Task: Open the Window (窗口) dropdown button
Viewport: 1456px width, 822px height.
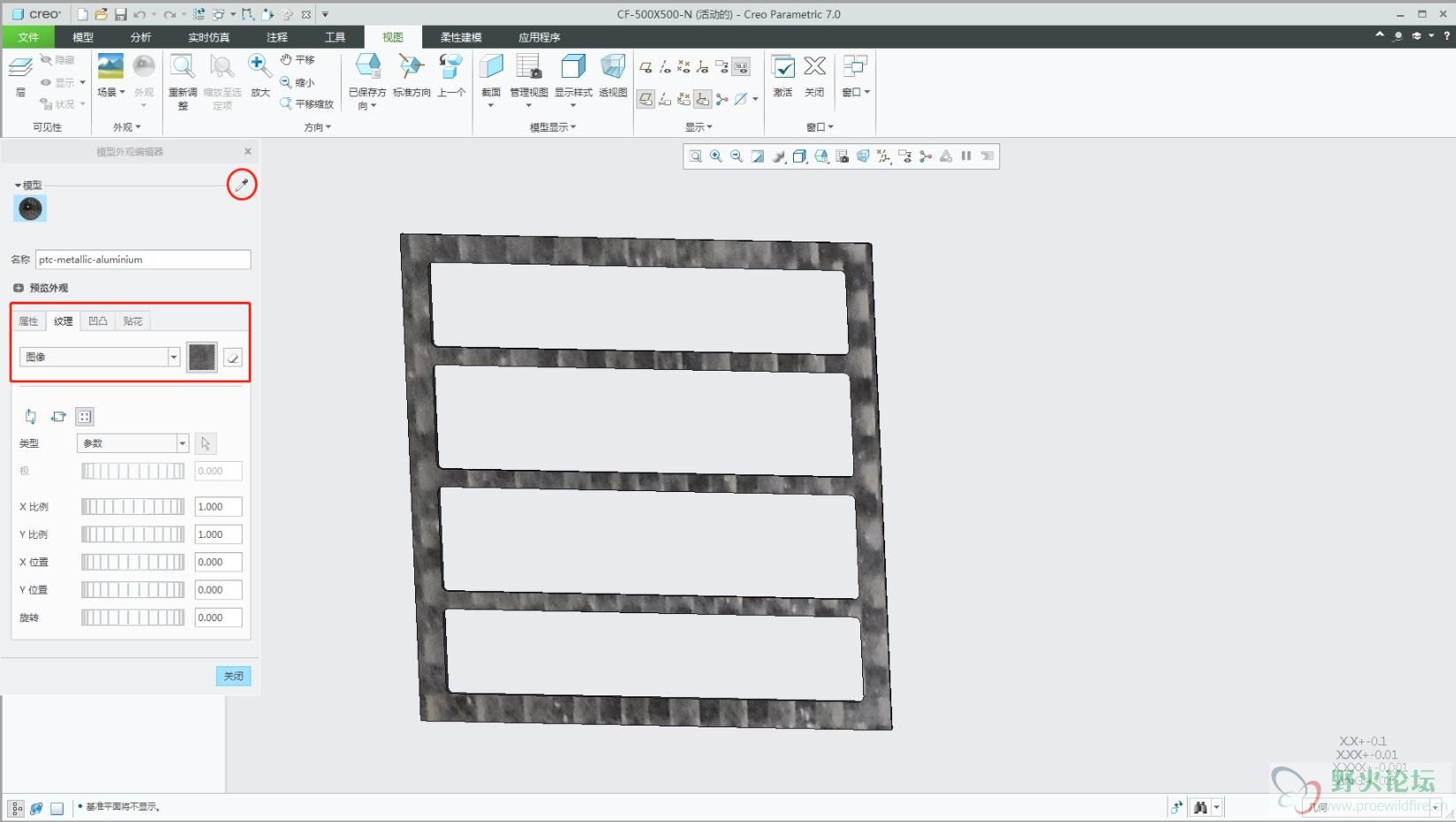Action: [856, 92]
